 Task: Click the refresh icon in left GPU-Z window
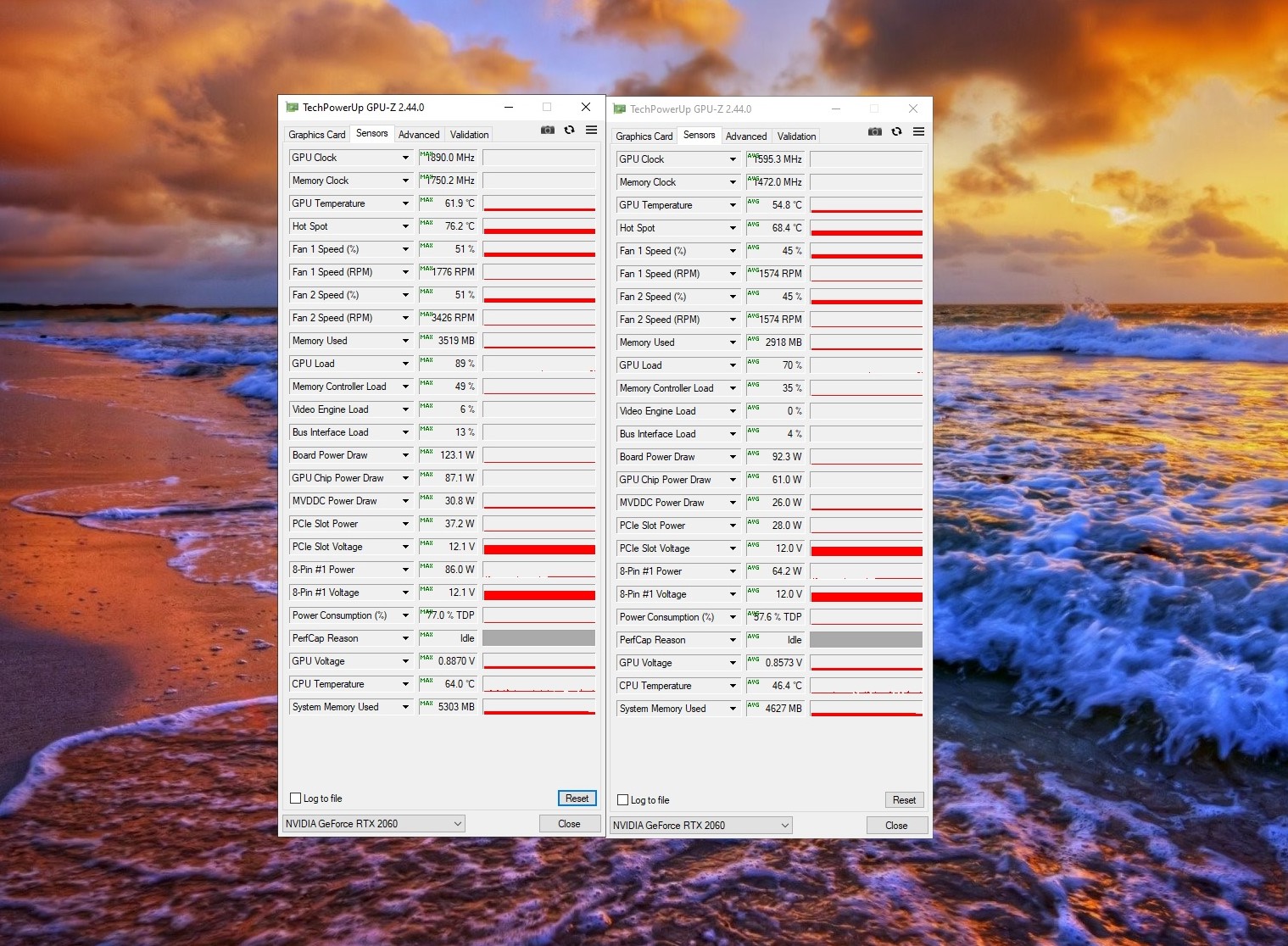pyautogui.click(x=570, y=130)
